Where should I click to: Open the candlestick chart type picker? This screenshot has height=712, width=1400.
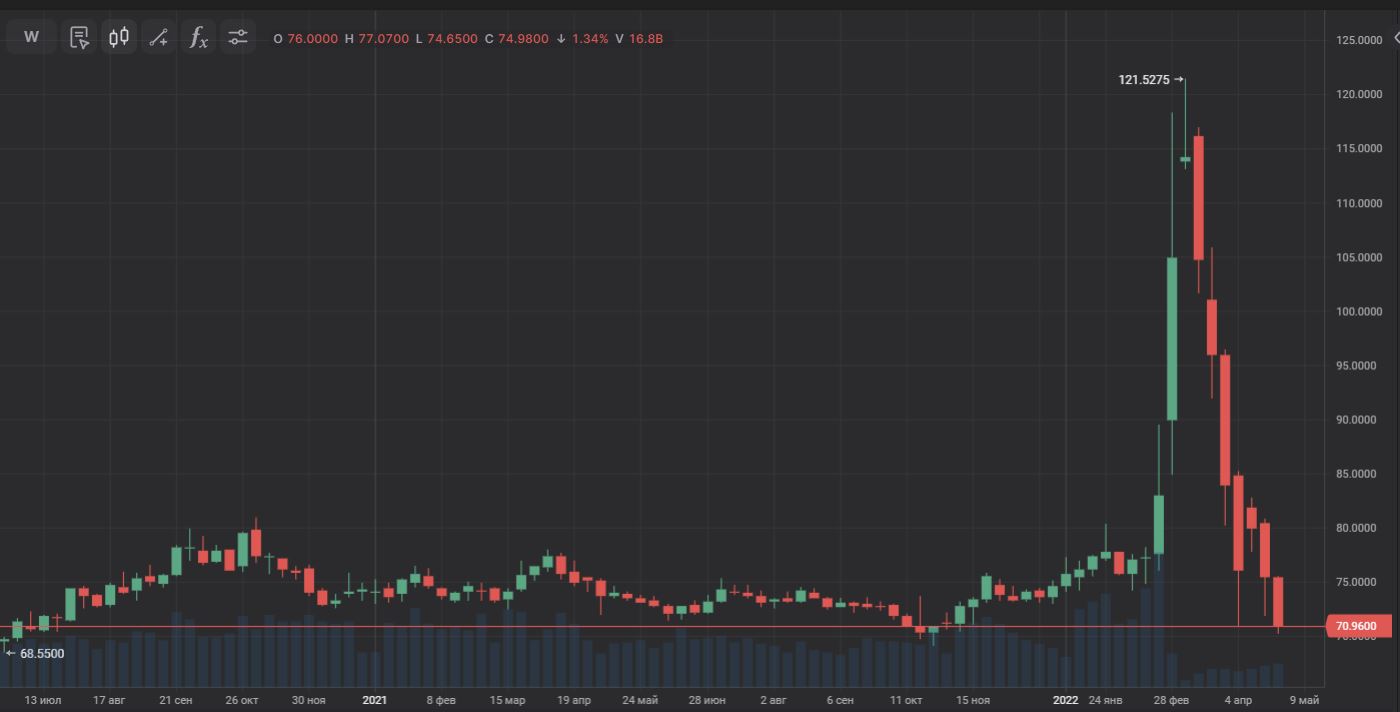click(x=119, y=38)
